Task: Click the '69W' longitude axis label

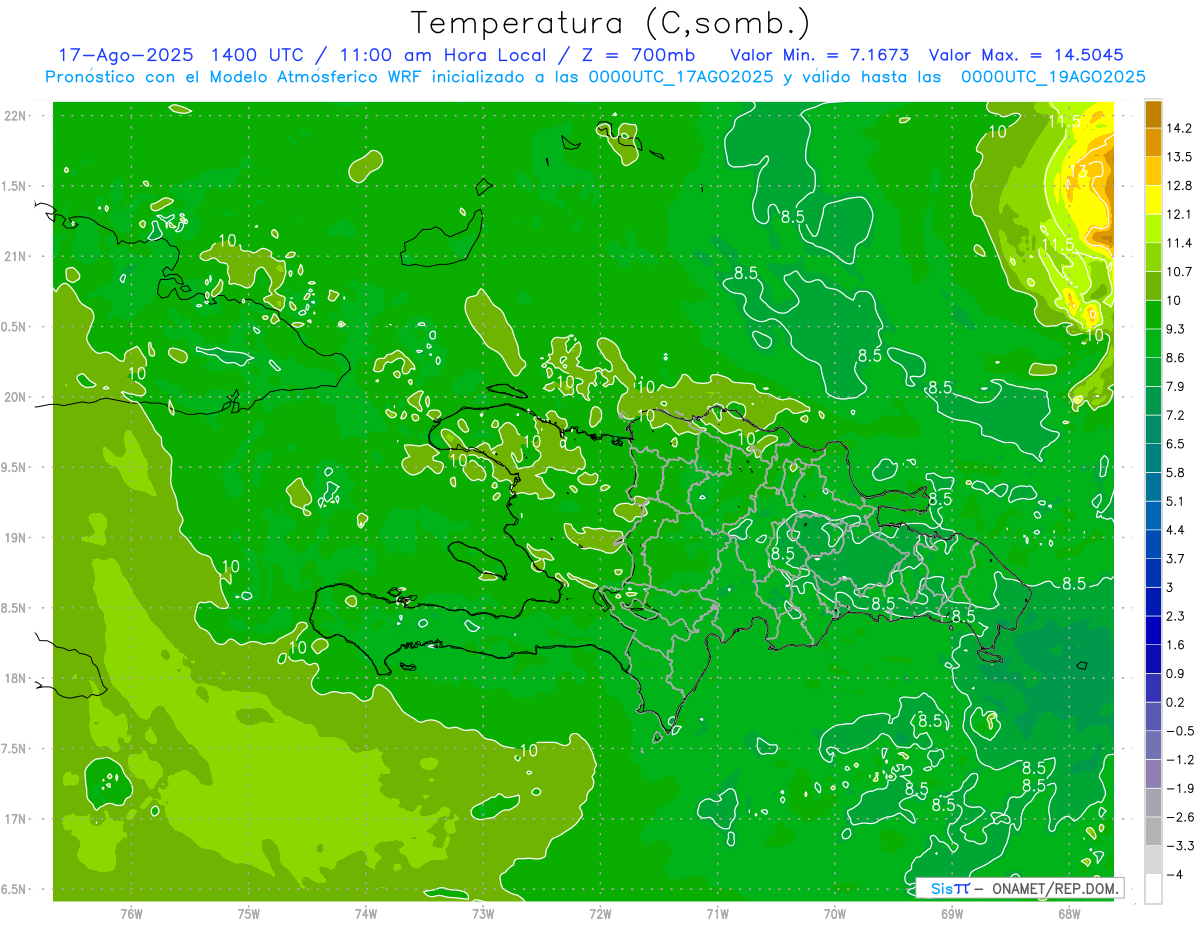Action: [952, 913]
